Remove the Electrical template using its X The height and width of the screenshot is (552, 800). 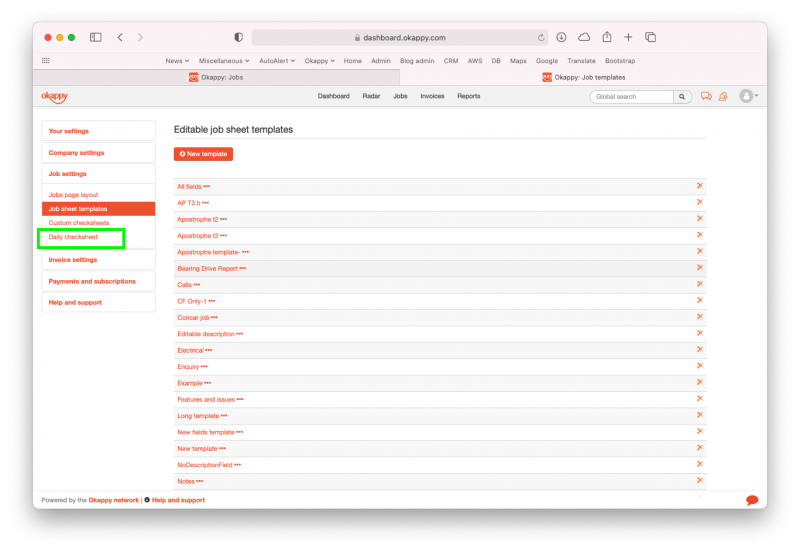click(699, 350)
